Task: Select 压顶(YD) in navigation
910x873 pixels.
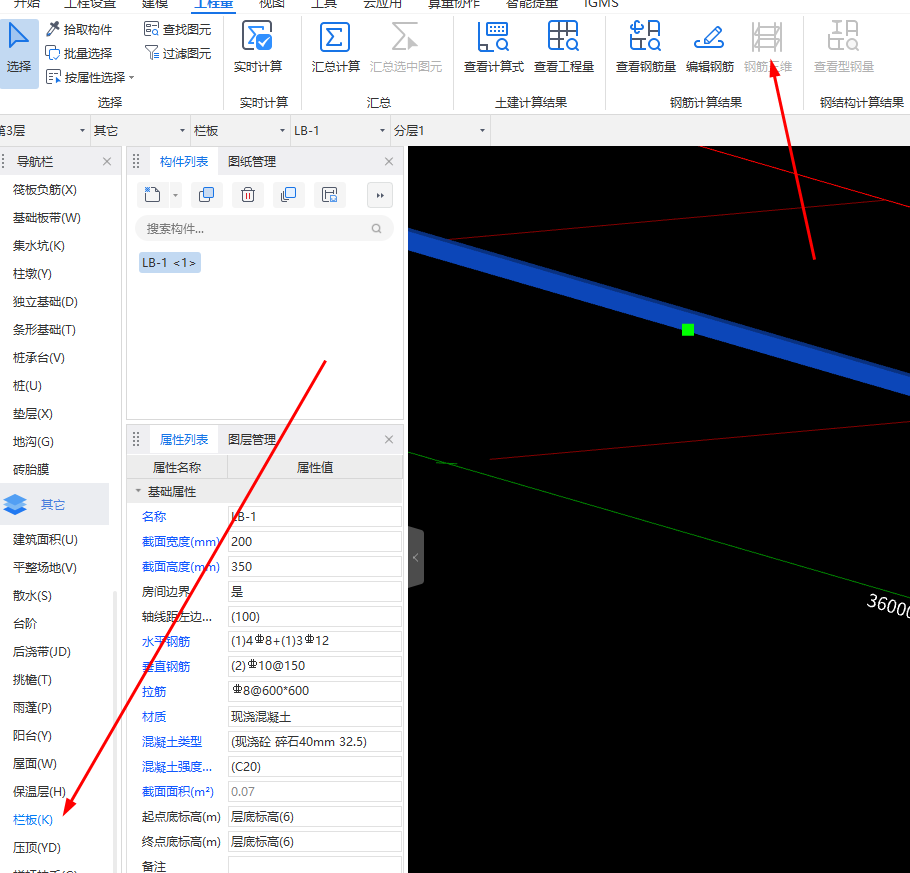Action: click(37, 847)
